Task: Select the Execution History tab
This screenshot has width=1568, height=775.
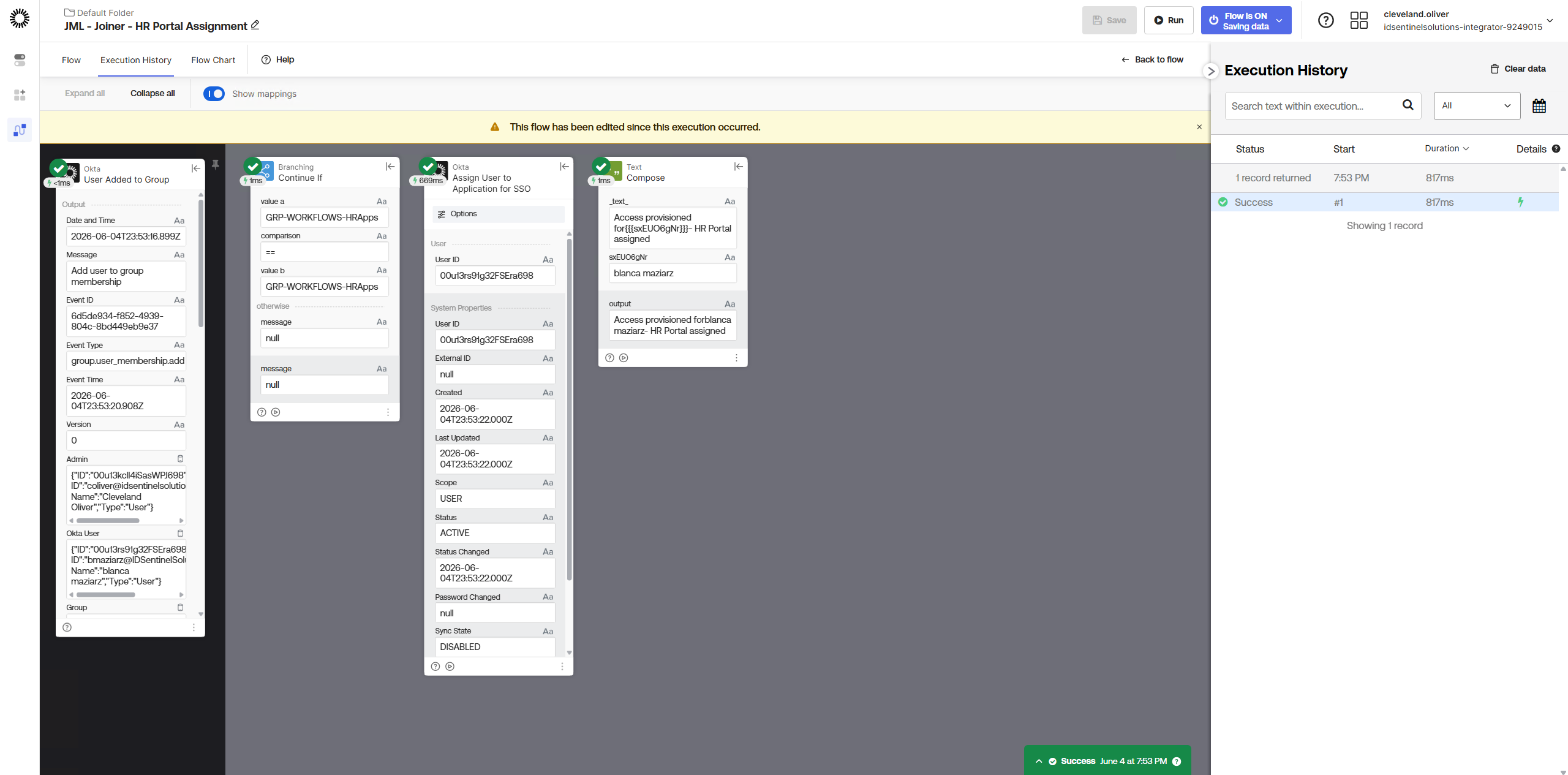Action: [x=136, y=60]
